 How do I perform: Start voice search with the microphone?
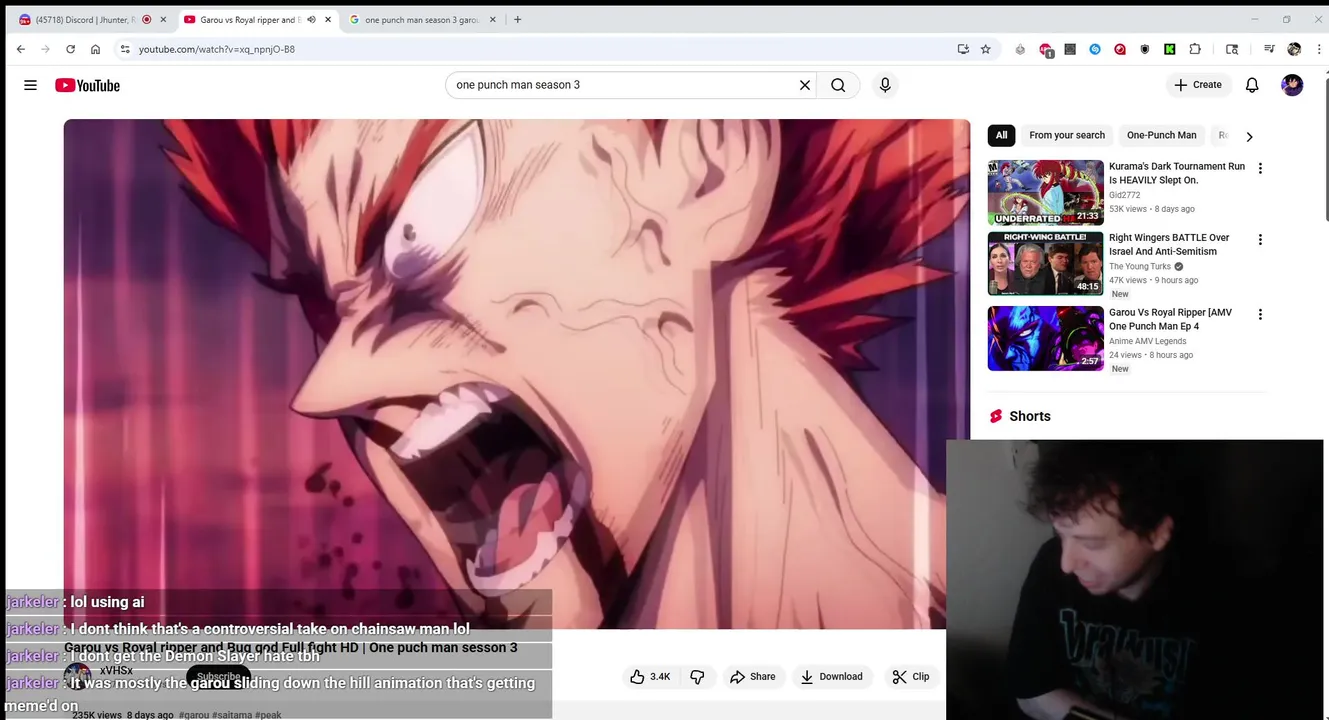[x=885, y=85]
